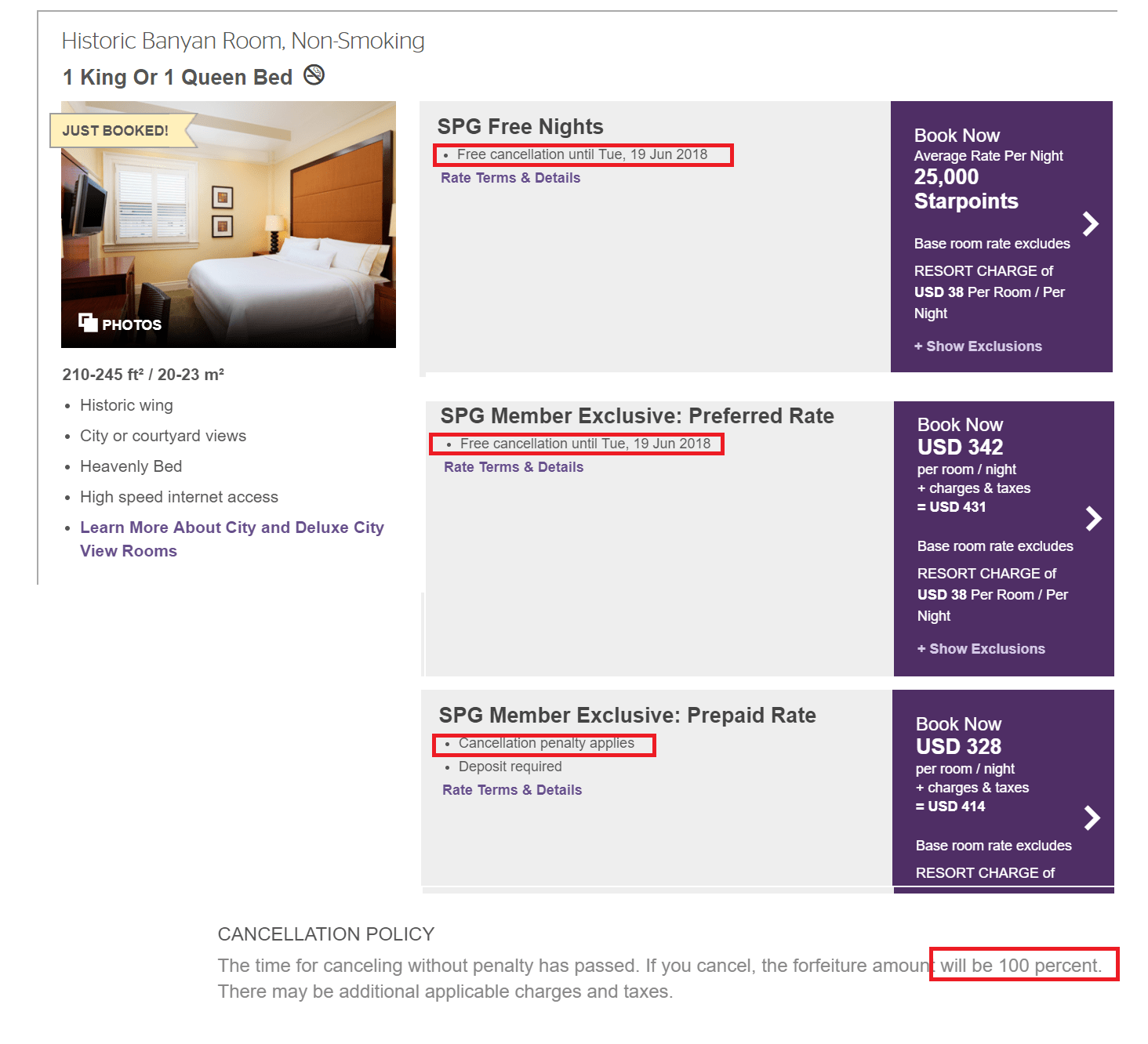Click the Book Now arrow for SPG Free Nights
The height and width of the screenshot is (1044, 1148).
1090,224
